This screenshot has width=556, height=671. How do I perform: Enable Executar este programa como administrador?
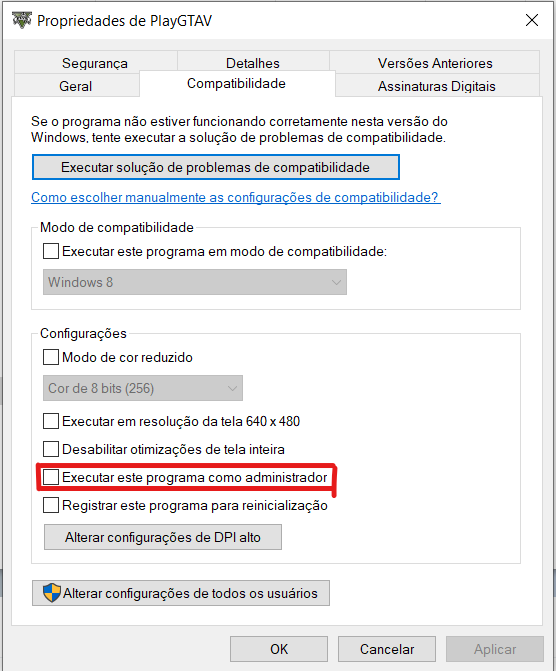(x=51, y=477)
